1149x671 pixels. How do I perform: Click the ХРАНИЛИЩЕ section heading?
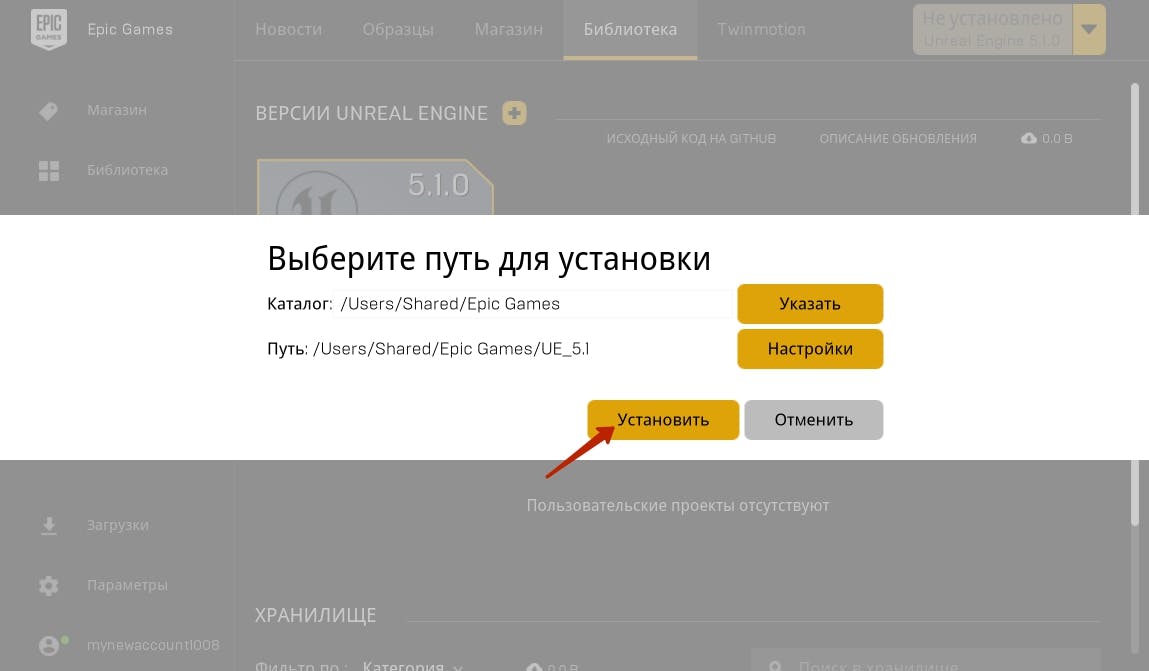pos(315,615)
